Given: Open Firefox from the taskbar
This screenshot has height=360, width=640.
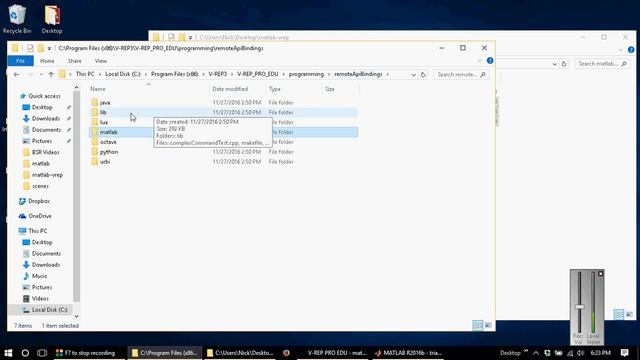Looking at the screenshot, I should 286,353.
